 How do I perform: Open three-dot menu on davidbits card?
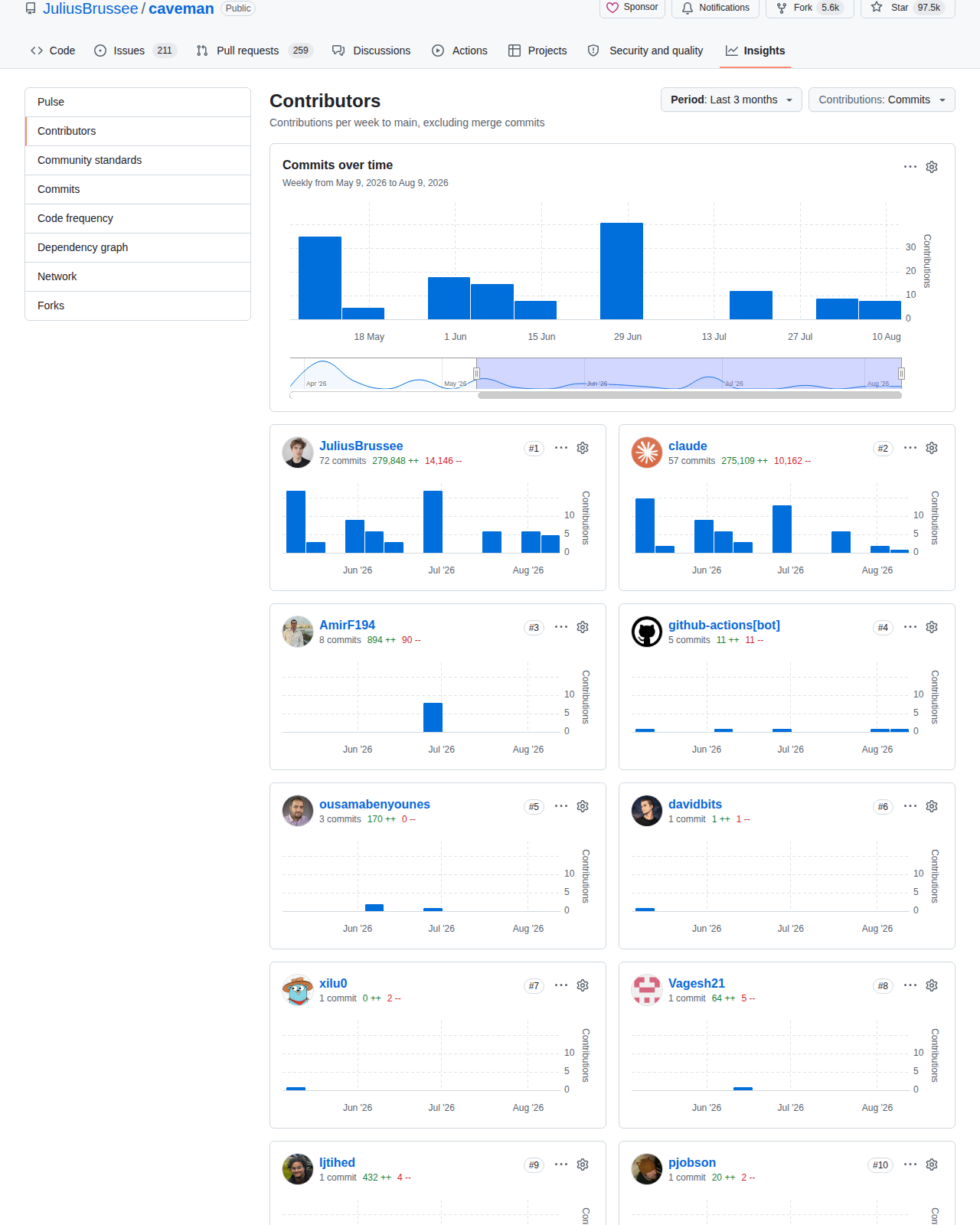click(910, 806)
